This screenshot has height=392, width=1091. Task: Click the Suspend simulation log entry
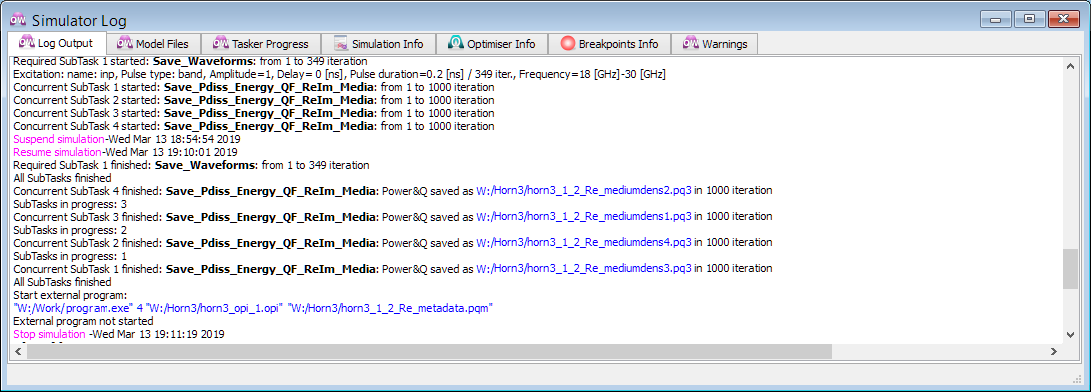coord(126,139)
